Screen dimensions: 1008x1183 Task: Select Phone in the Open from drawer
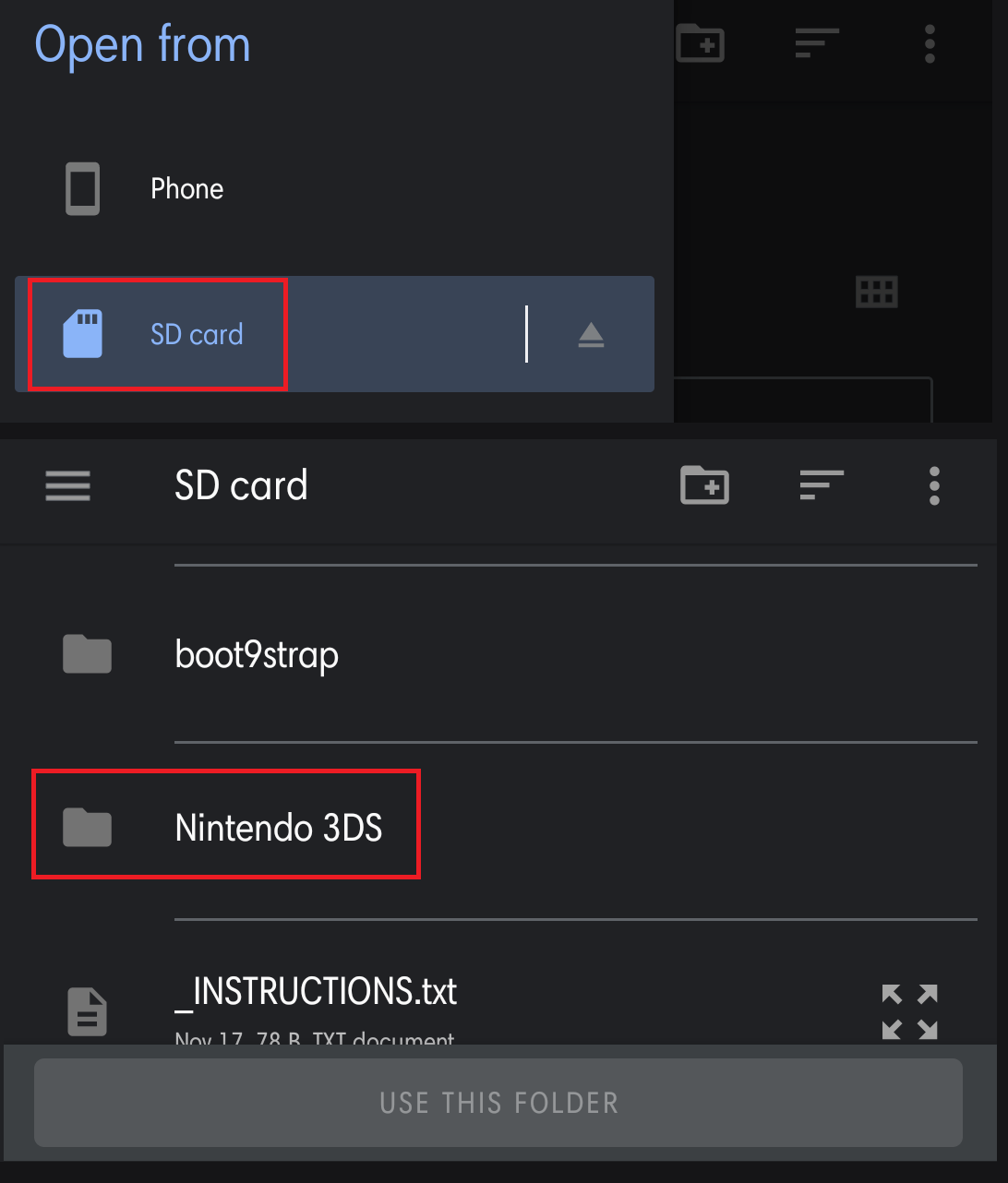[x=186, y=189]
